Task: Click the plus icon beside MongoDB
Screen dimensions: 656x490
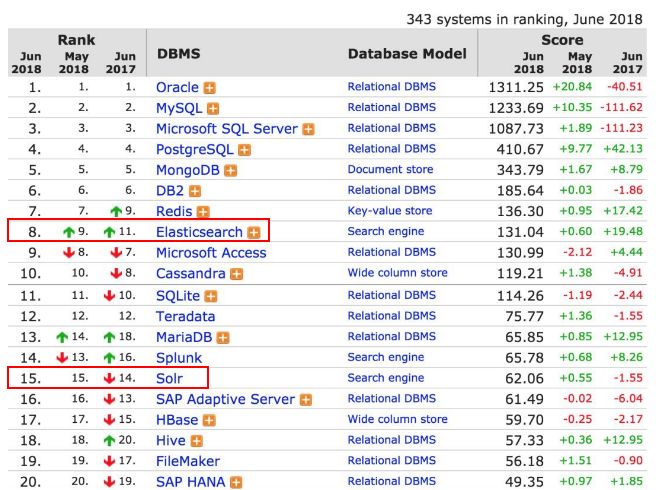Action: coord(231,171)
